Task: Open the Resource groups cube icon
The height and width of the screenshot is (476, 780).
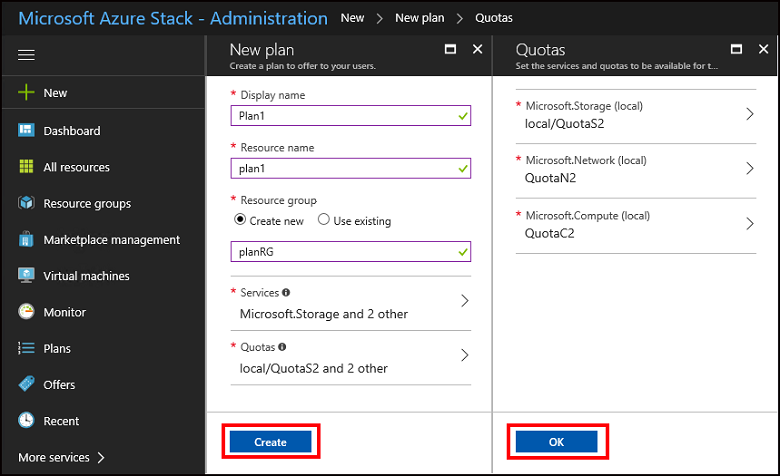Action: pos(26,203)
